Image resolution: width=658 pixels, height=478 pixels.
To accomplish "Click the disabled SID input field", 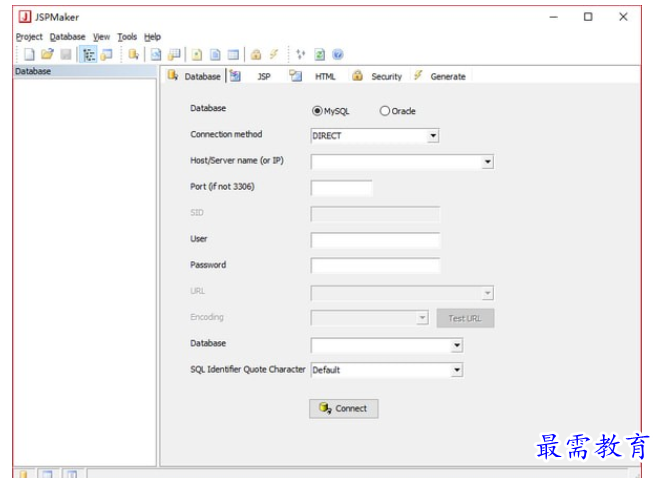I will 375,214.
